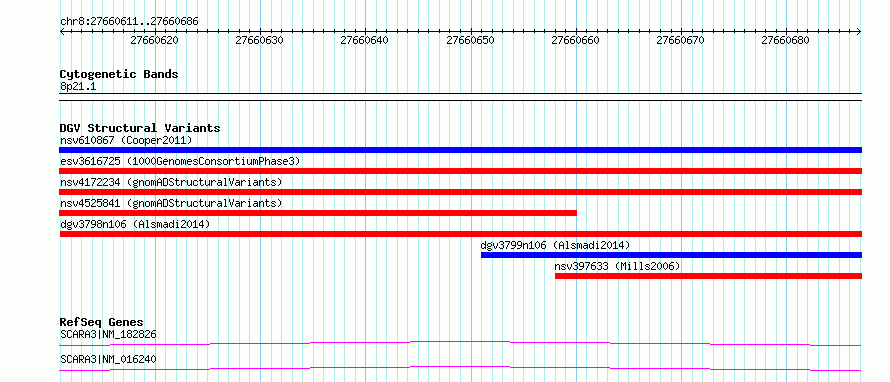
Task: Open the SCARA3|NM_016240 gene label
Action: tap(108, 359)
